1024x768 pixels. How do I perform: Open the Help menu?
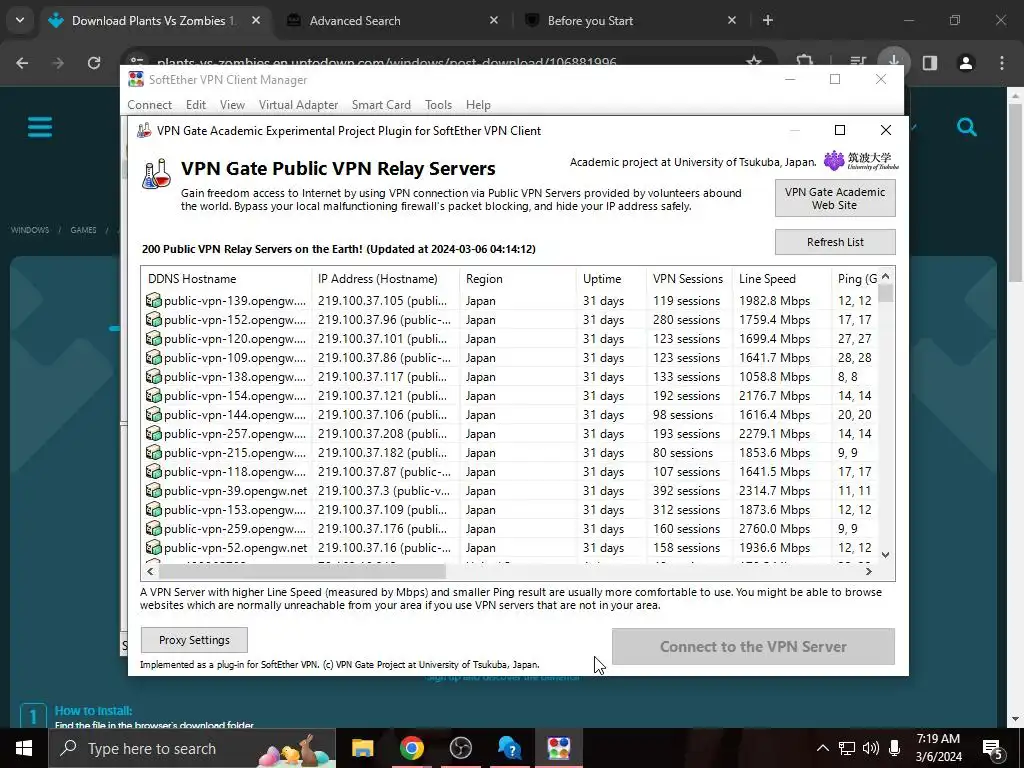[x=478, y=104]
